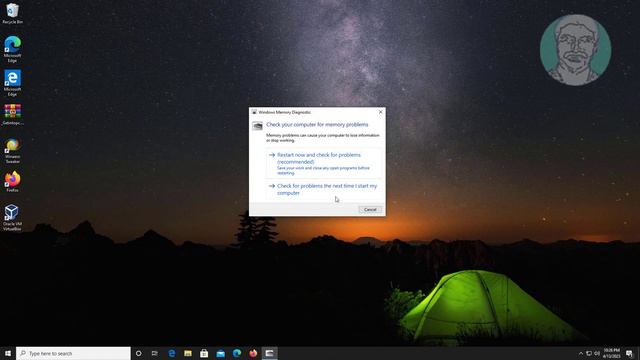Open Microsoft Store from the taskbar
640x360 pixels.
[204, 353]
